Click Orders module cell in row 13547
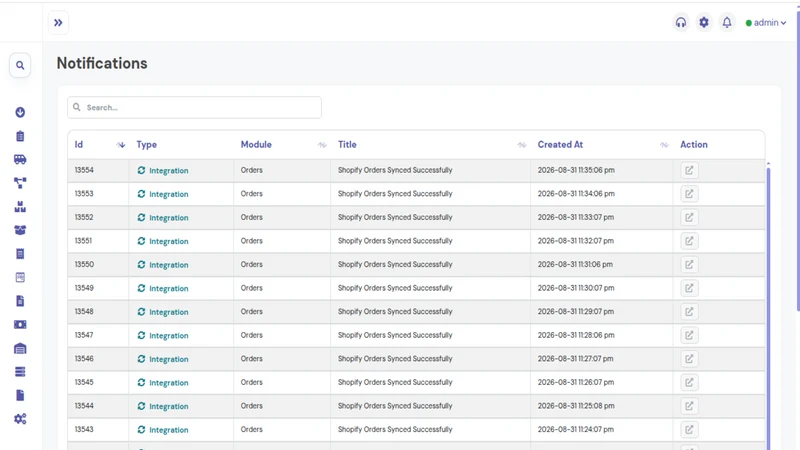This screenshot has height=450, width=800. (x=252, y=335)
